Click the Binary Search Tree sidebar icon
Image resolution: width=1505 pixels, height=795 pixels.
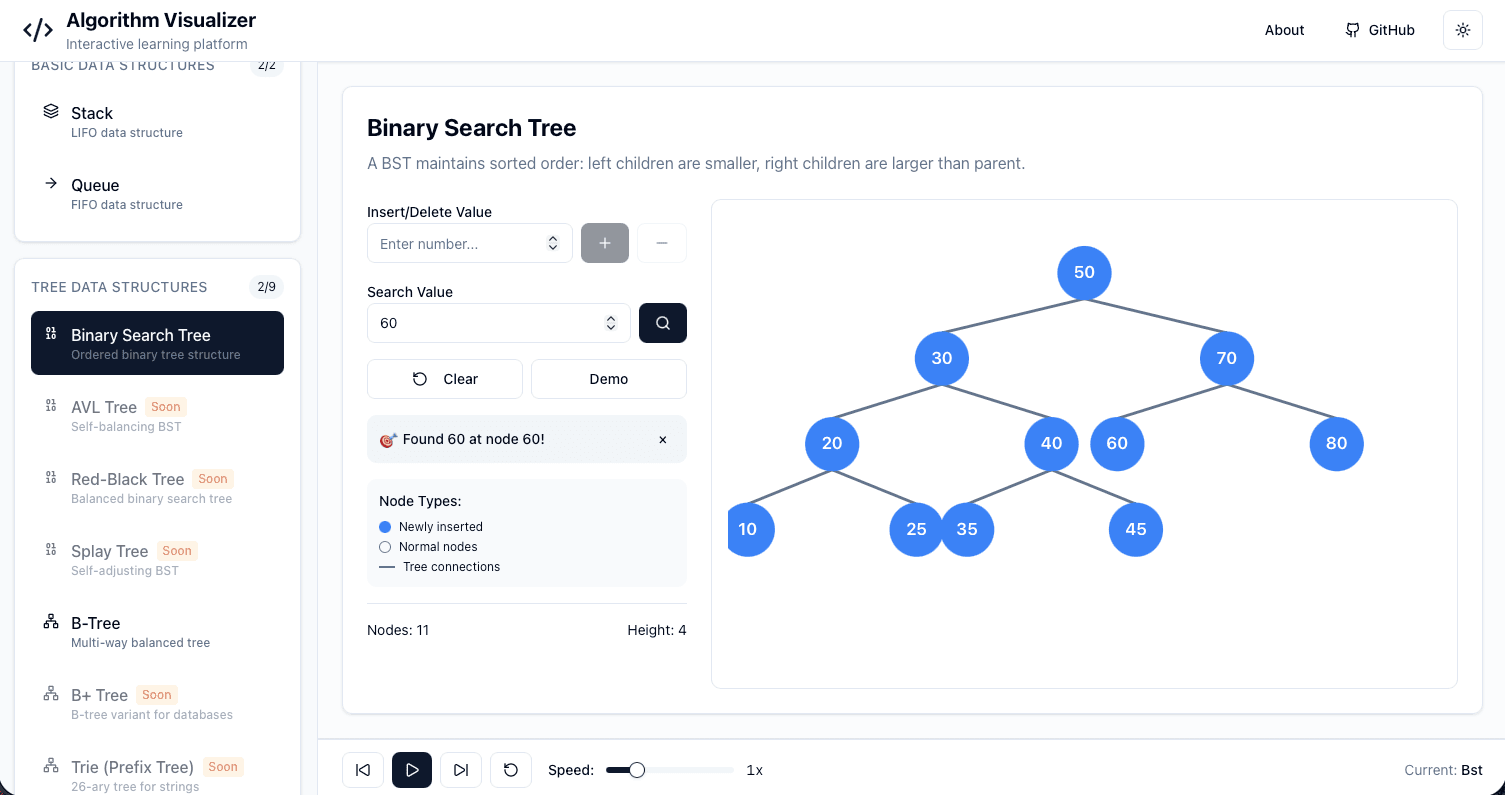[50, 334]
